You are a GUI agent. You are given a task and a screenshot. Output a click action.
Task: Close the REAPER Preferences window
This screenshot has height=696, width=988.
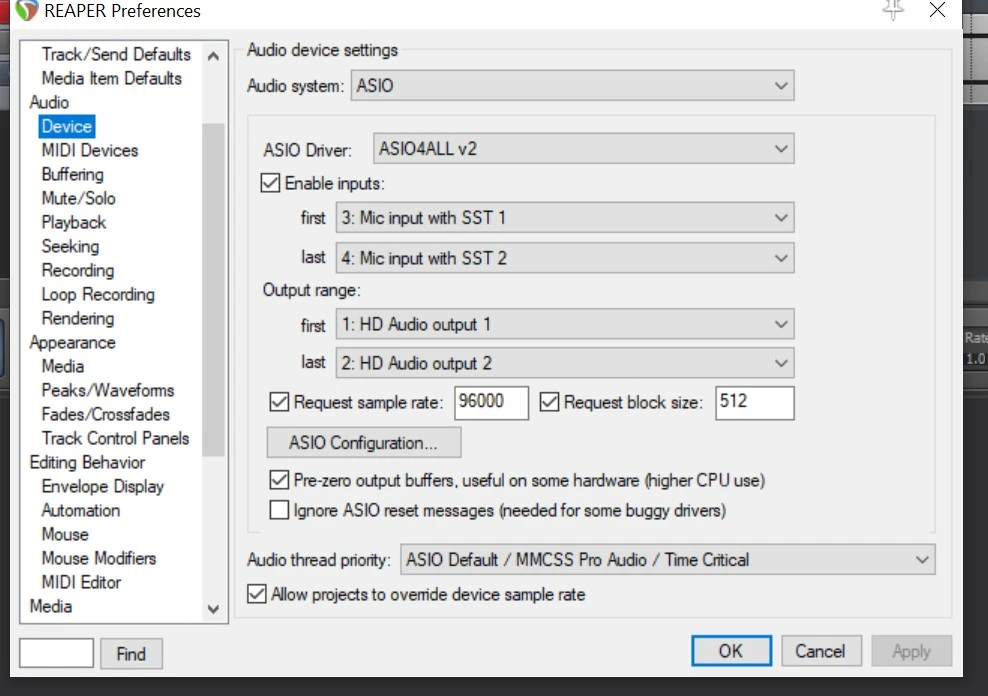click(937, 11)
